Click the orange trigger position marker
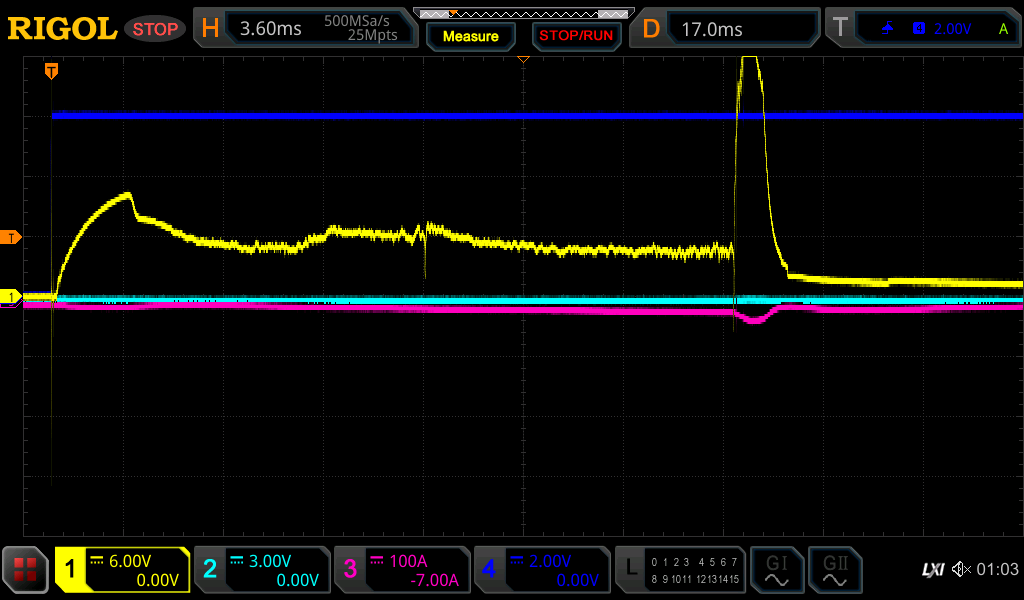This screenshot has width=1024, height=600. (51, 71)
